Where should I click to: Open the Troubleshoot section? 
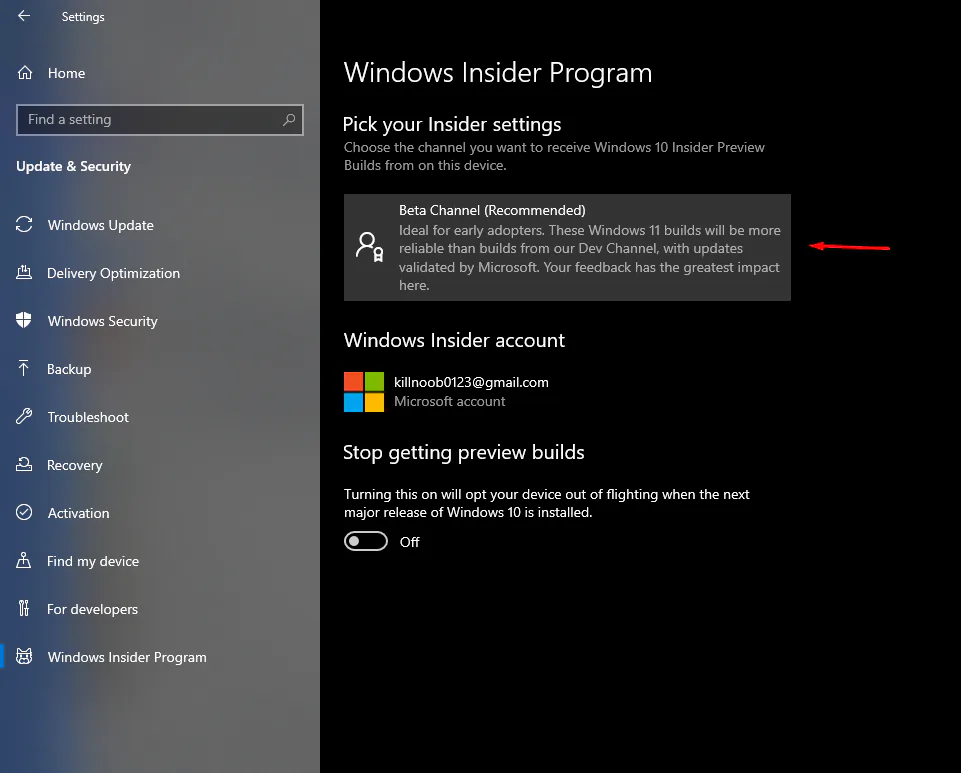pyautogui.click(x=88, y=417)
